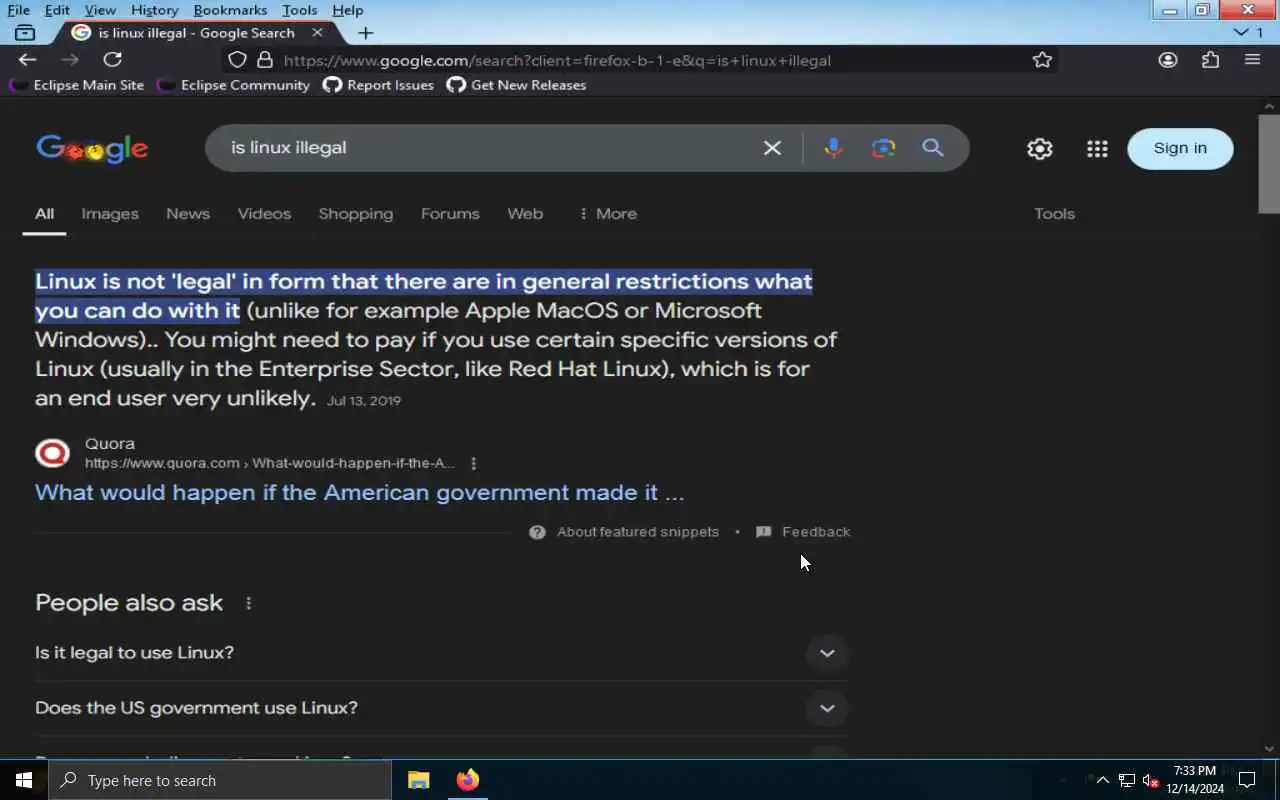Click the tracking protection shield icon

pos(237,60)
